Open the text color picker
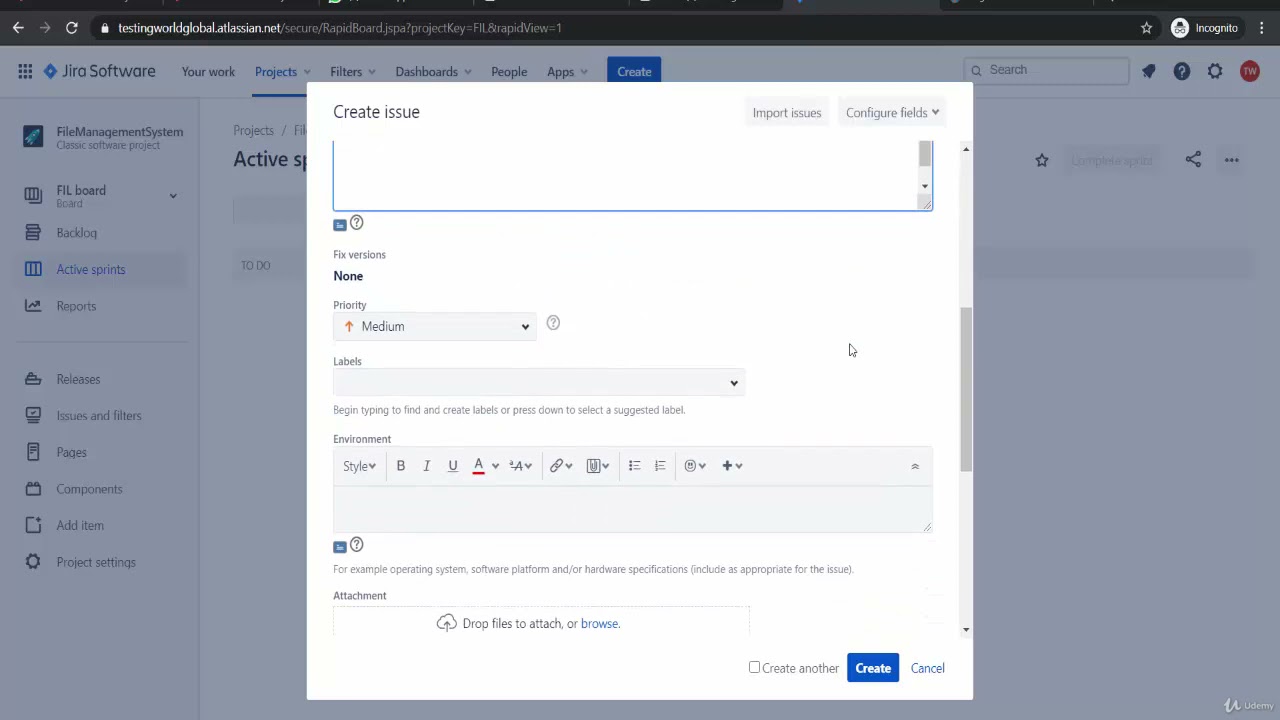 (486, 466)
